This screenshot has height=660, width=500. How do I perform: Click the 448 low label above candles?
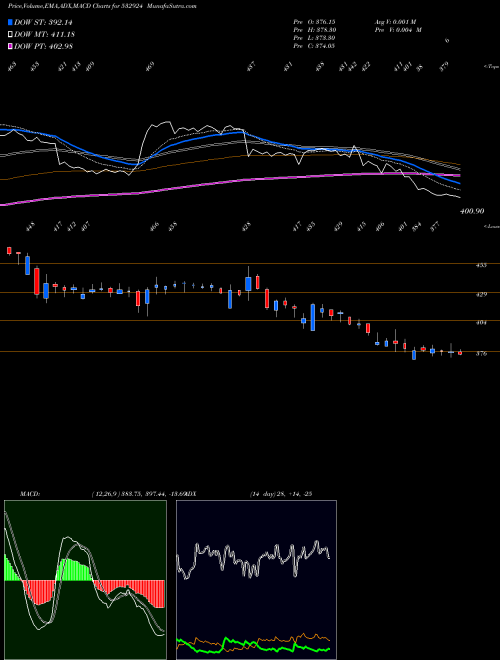pos(30,228)
